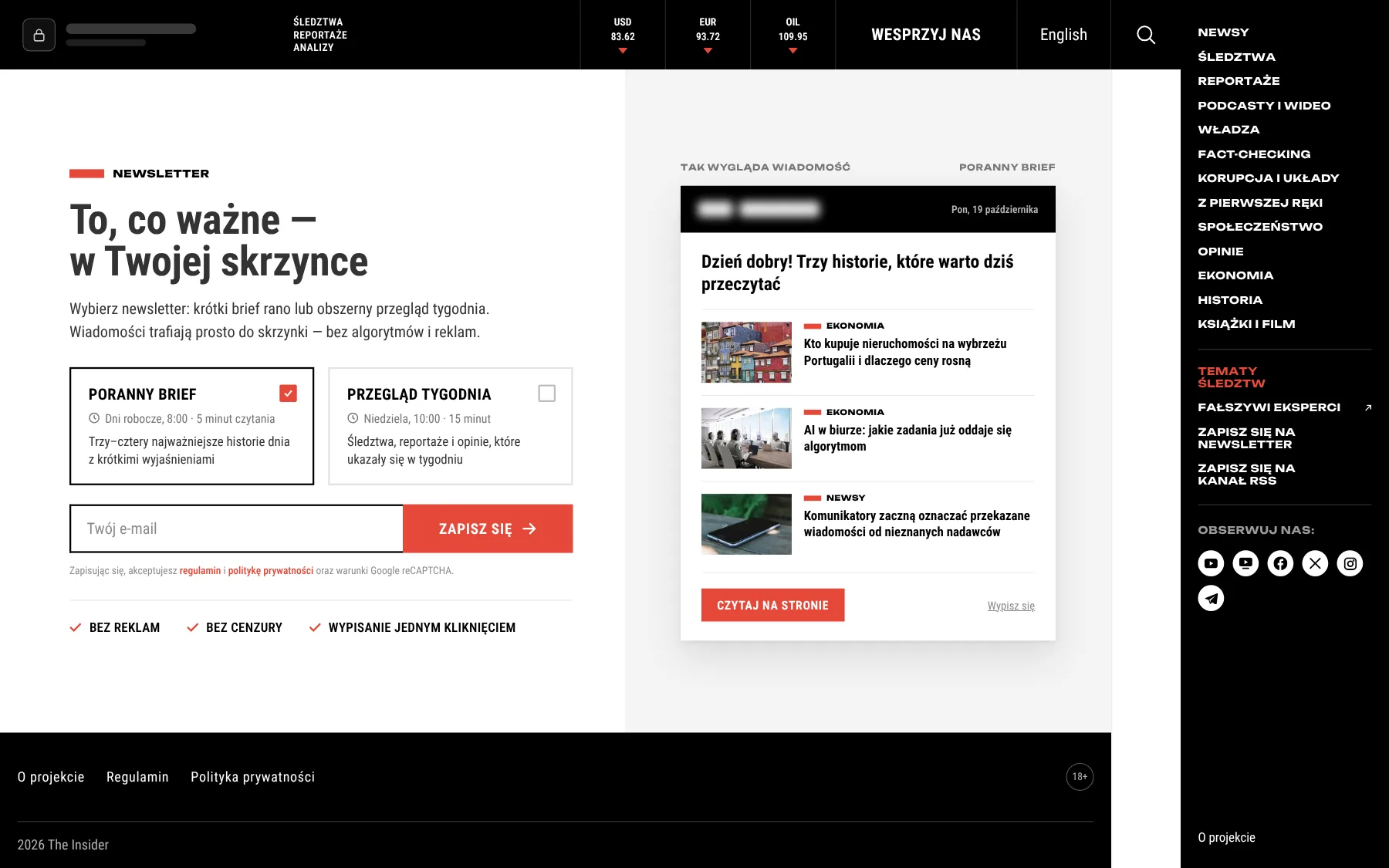Open footer Regulamin link
The image size is (1389, 868).
[137, 777]
